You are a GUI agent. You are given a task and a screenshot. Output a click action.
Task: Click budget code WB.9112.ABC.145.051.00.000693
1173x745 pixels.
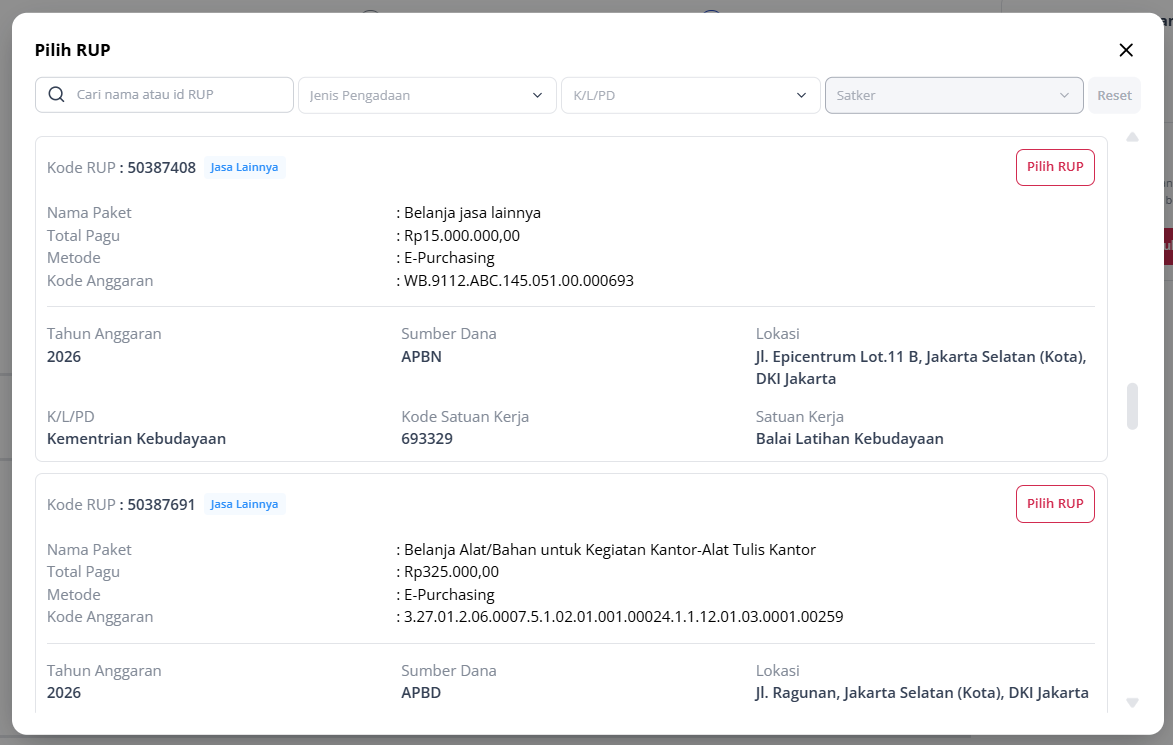(x=518, y=280)
